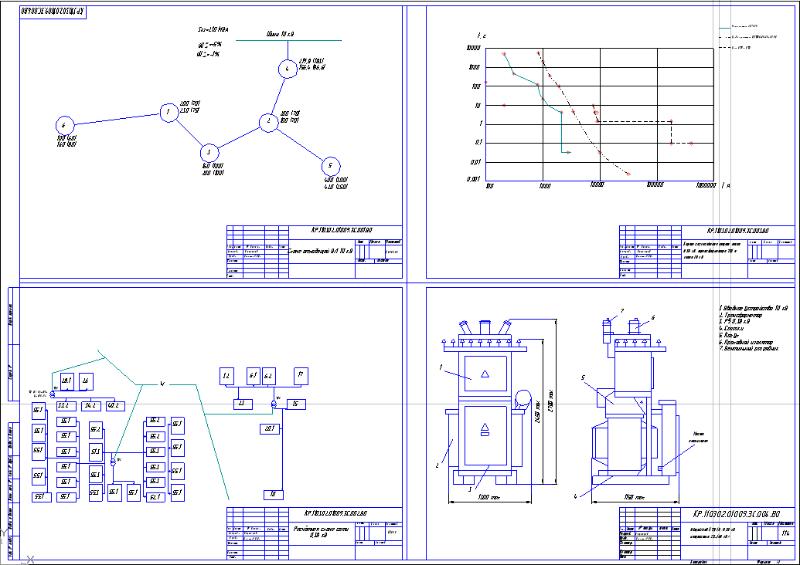Click warning triangle on upper cabinet door
800x565 pixels.
point(485,374)
